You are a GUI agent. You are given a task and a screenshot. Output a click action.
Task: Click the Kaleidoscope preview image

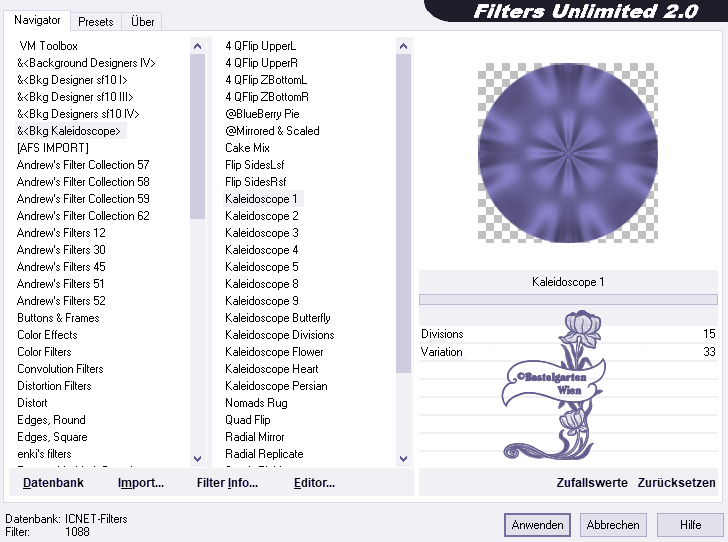click(568, 153)
